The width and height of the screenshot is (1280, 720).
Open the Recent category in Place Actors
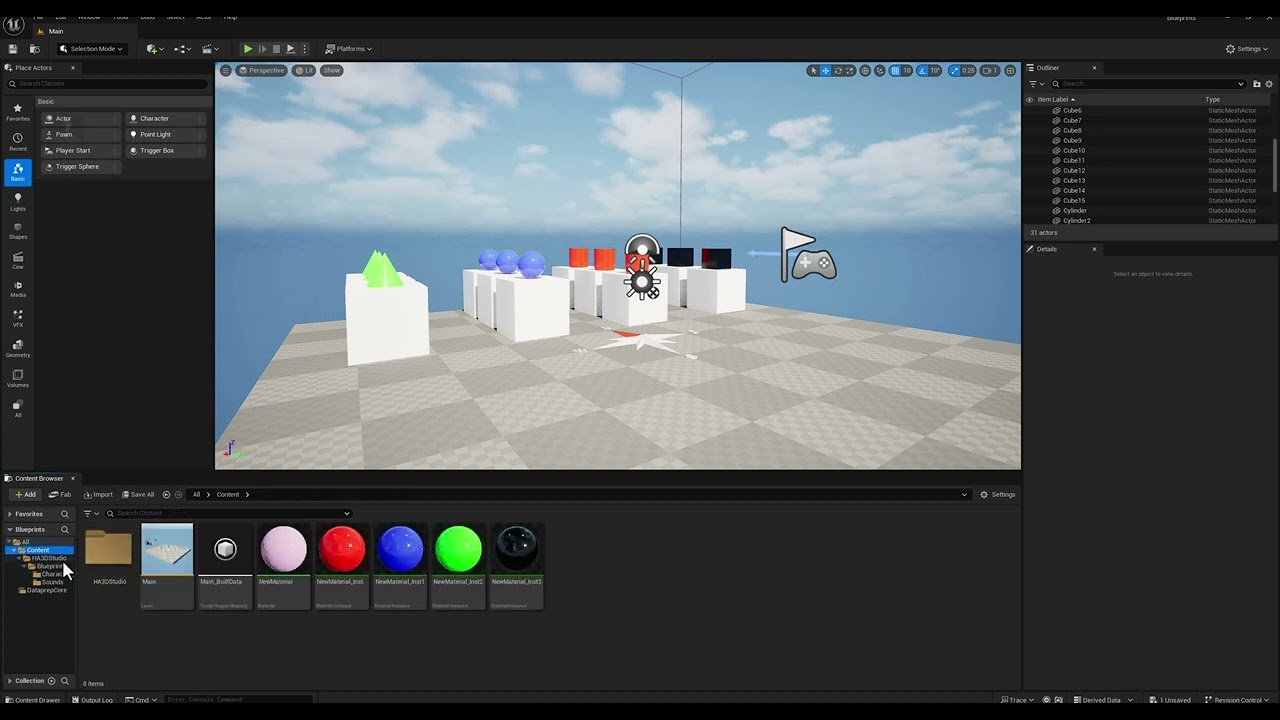tap(18, 142)
